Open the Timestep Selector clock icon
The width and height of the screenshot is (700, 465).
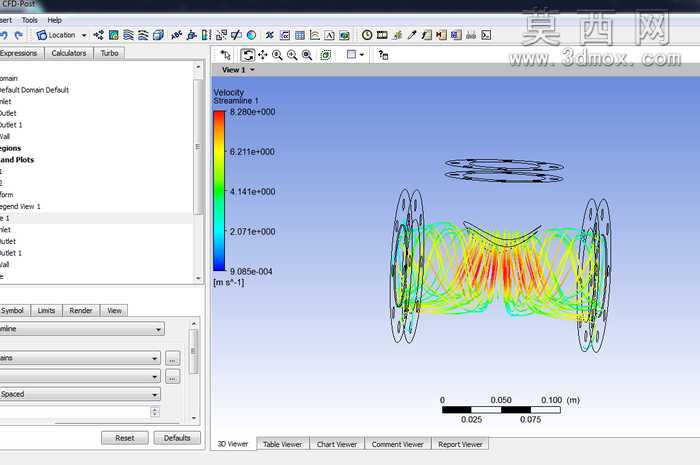pos(367,35)
